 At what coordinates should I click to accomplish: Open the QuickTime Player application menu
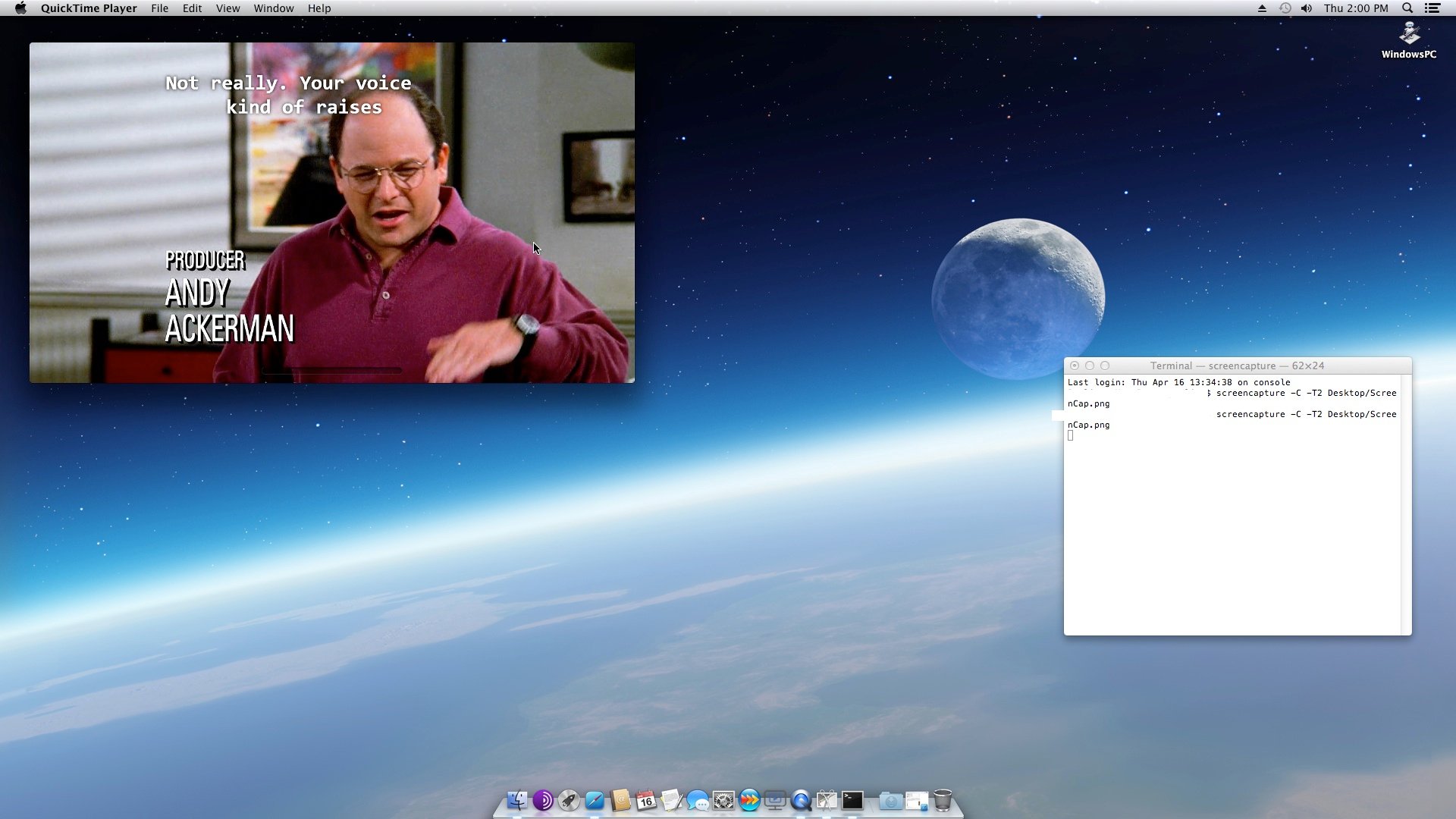click(89, 8)
